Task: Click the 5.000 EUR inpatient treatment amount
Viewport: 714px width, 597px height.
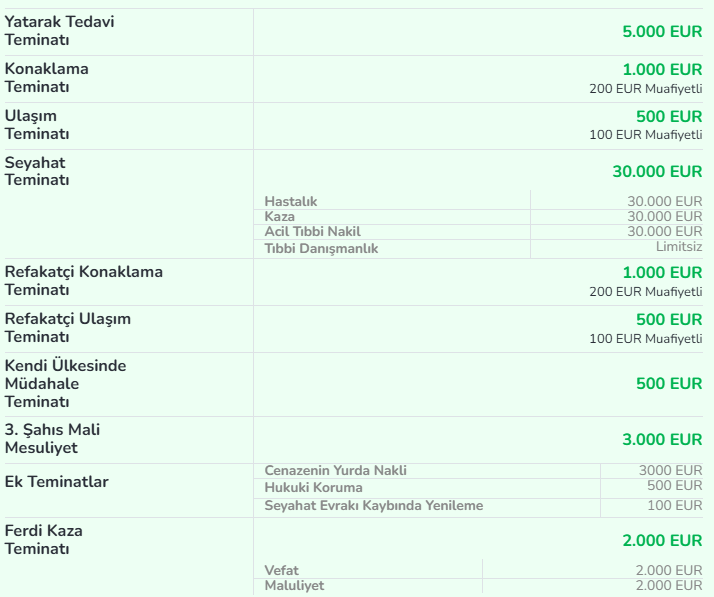Action: (662, 32)
